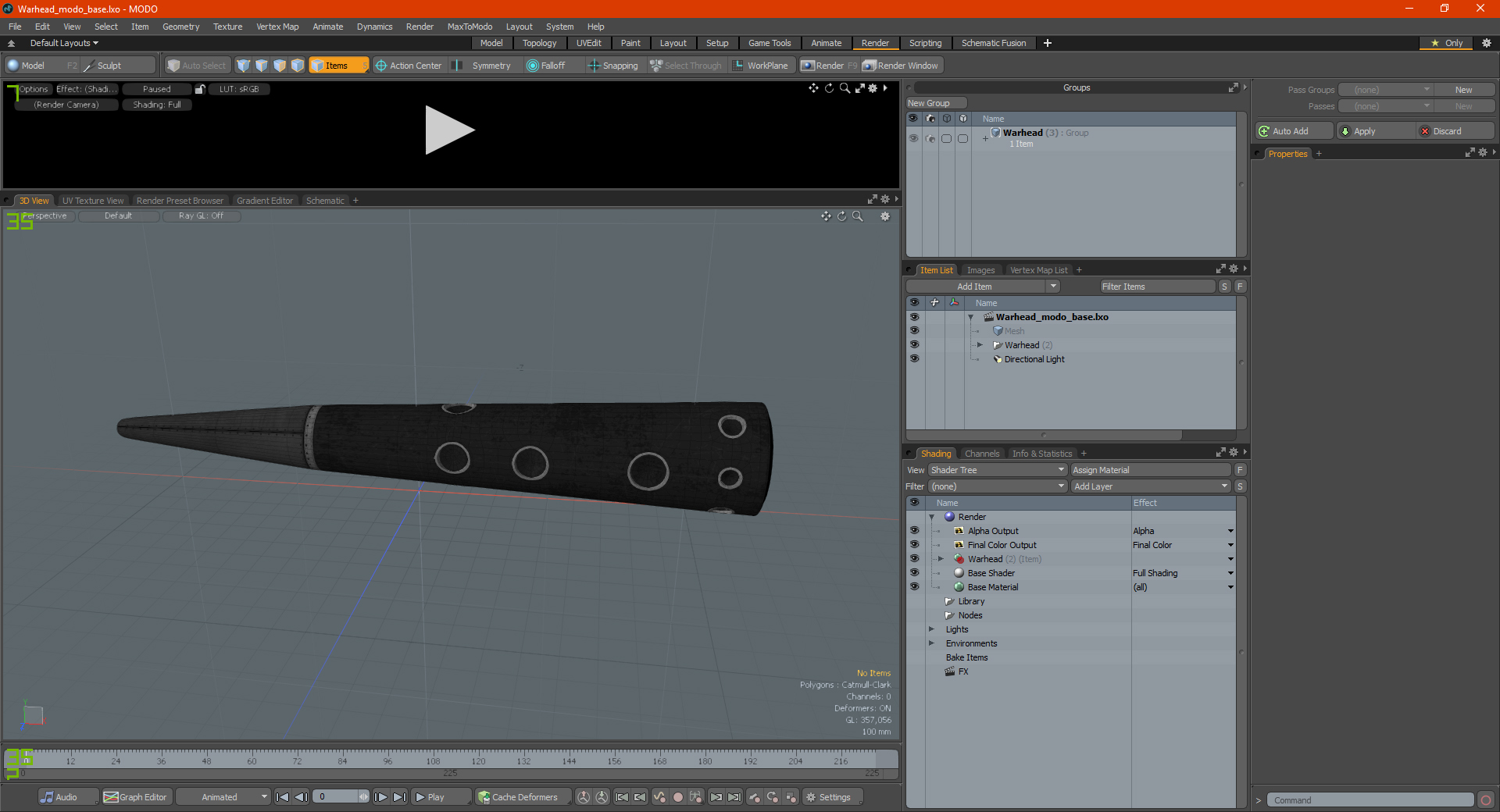
Task: Start preview render with large play arrow
Action: tap(449, 130)
